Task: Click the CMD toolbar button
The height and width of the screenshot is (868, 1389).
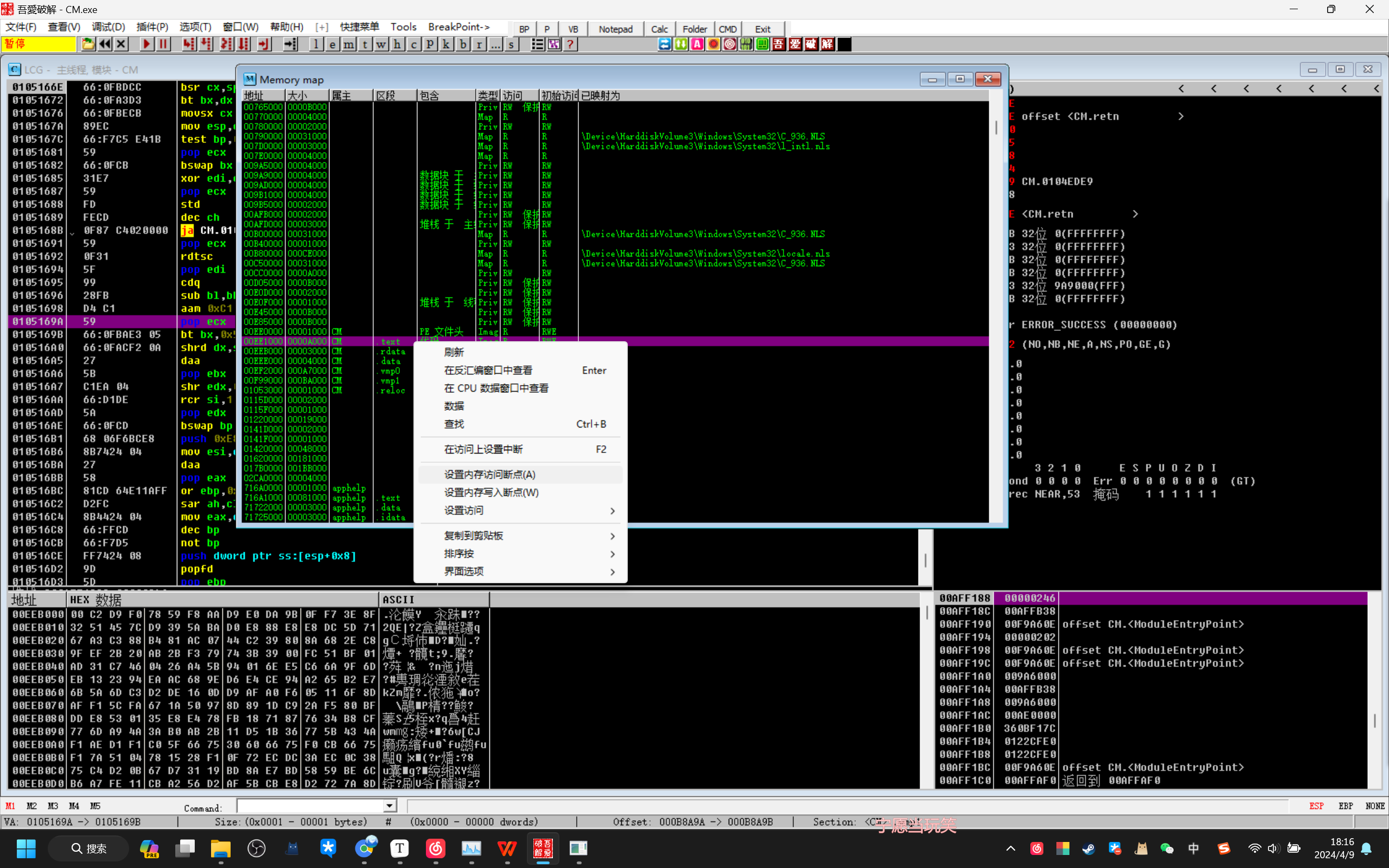Action: 728,29
